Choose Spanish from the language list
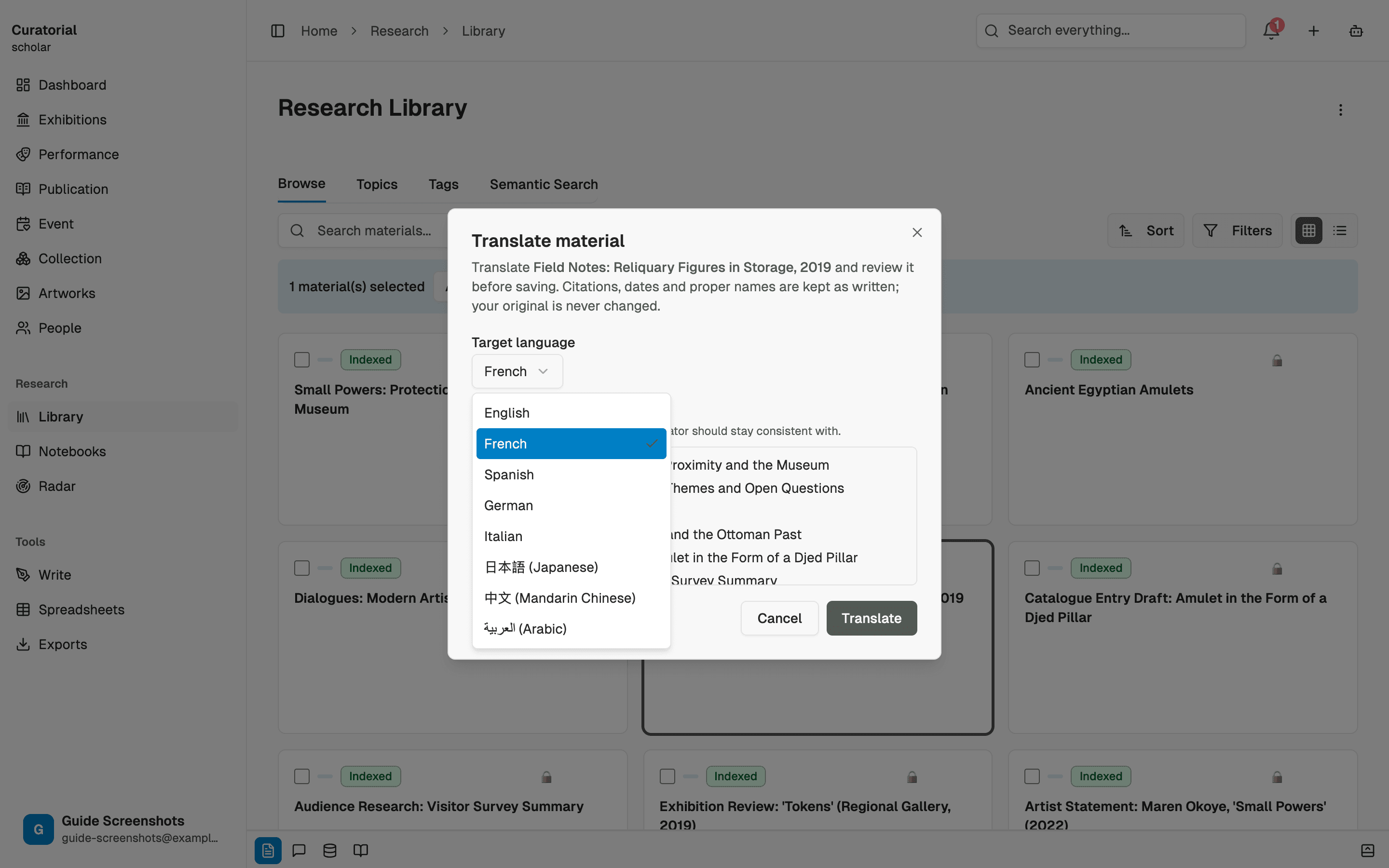Viewport: 1389px width, 868px height. (x=571, y=475)
